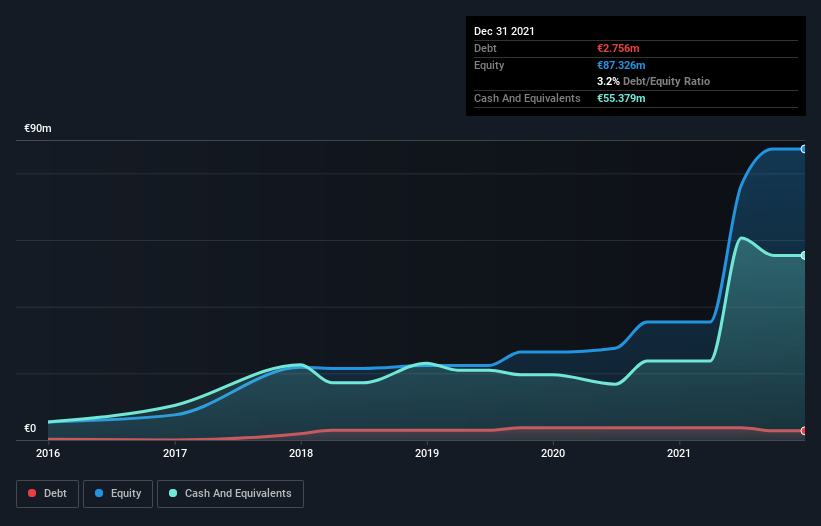The width and height of the screenshot is (821, 526).
Task: Click the red Debt legend dot
Action: (32, 493)
